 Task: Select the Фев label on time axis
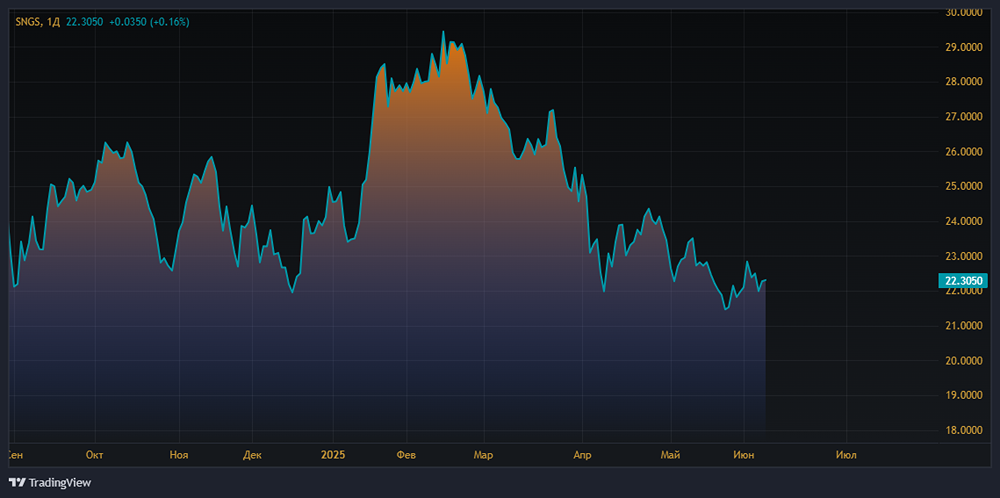(406, 454)
